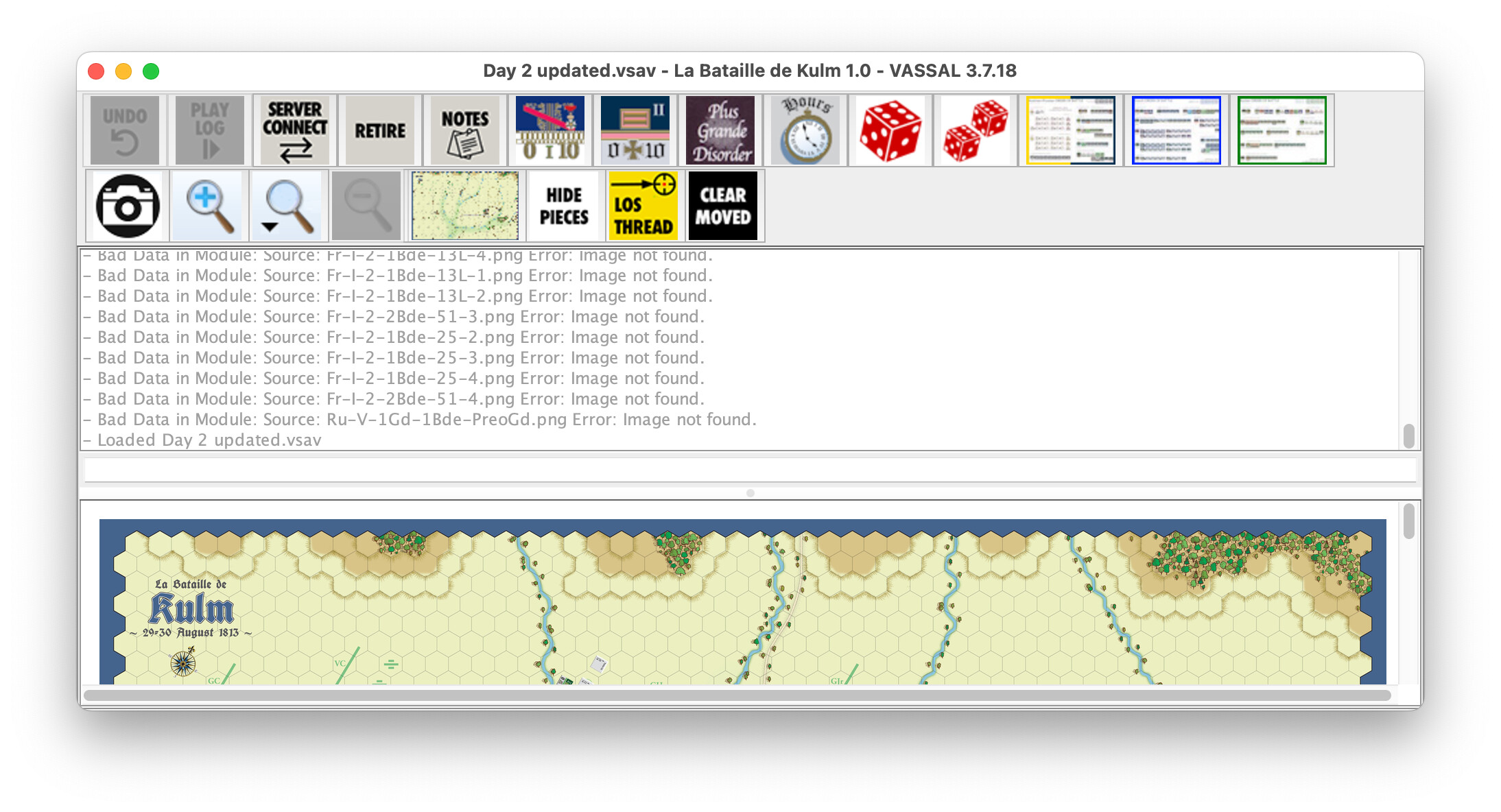Take a map snapshot with camera icon

128,206
